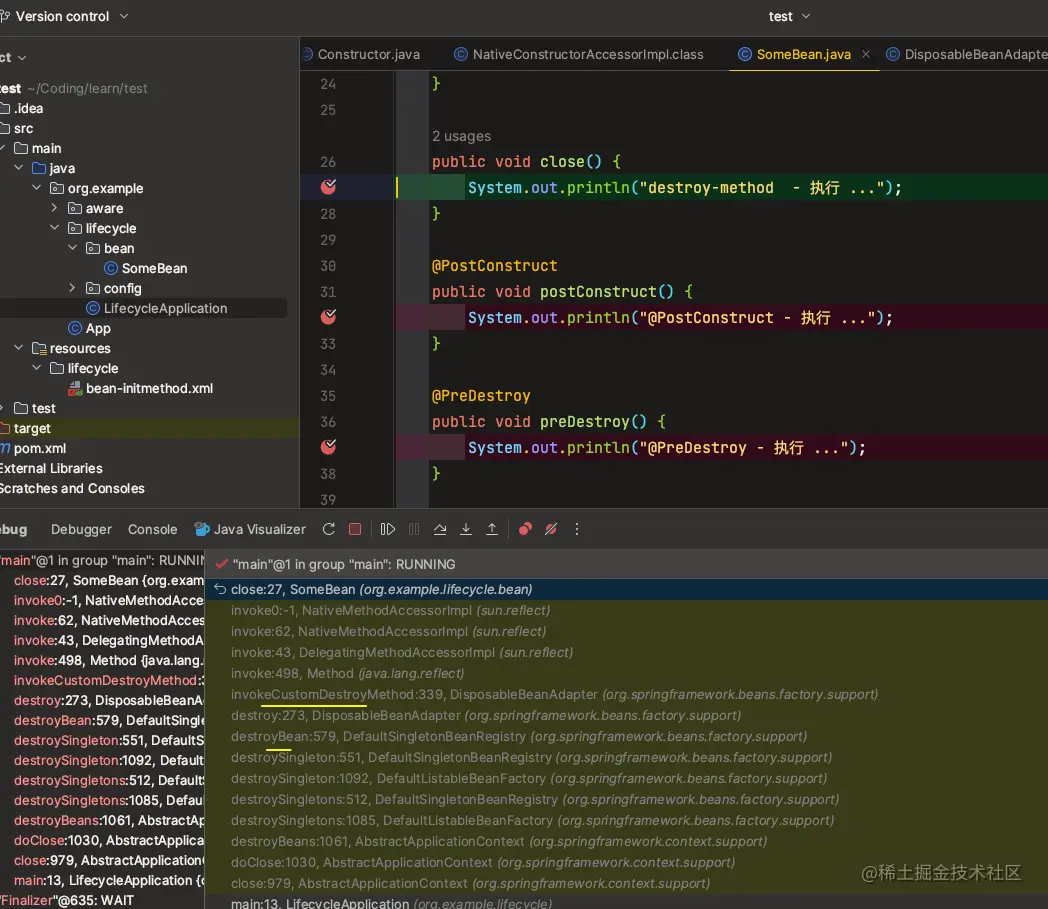
Task: Select External Libraries node
Action: (51, 469)
